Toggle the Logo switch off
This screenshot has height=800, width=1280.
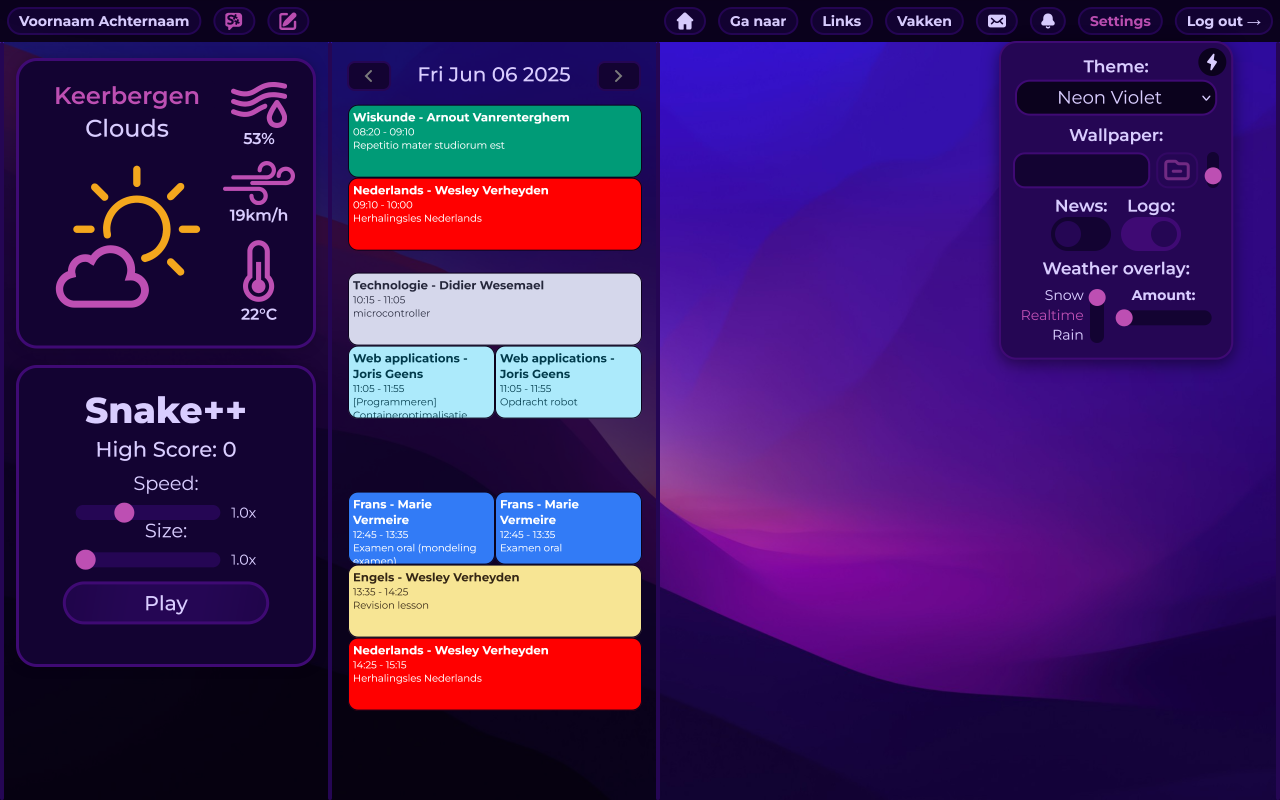point(1150,234)
